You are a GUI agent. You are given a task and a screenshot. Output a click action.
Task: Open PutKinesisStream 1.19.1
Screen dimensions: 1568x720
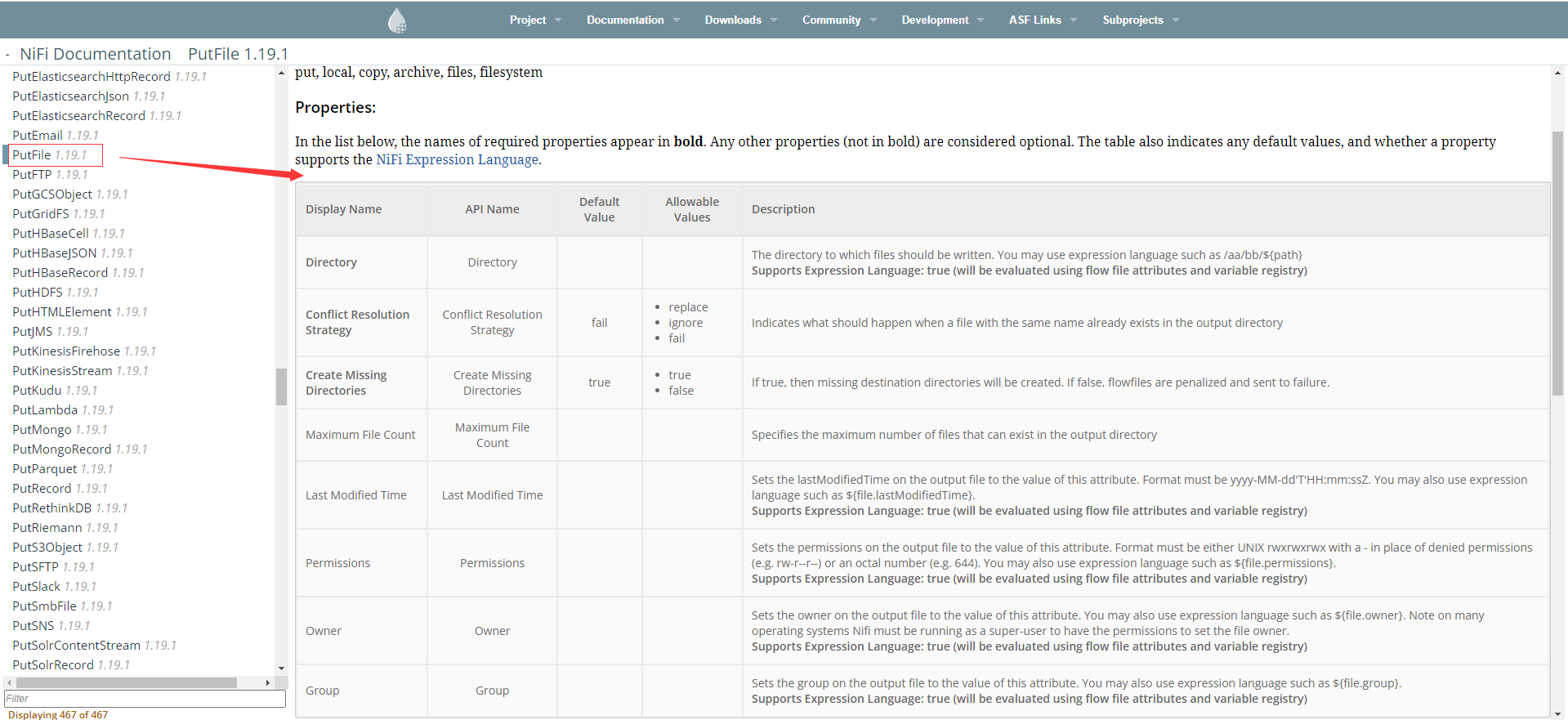coord(81,371)
